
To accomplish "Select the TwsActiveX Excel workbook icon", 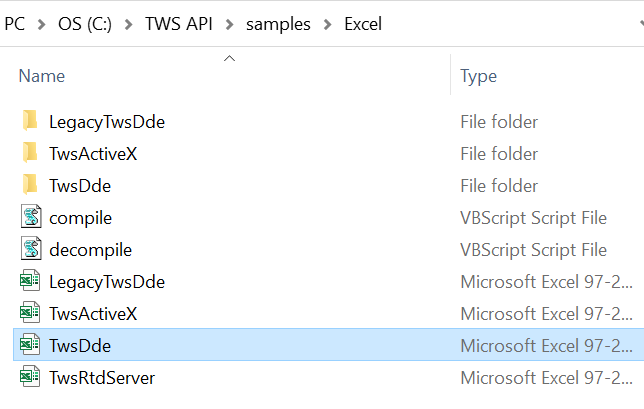I will (x=30, y=312).
